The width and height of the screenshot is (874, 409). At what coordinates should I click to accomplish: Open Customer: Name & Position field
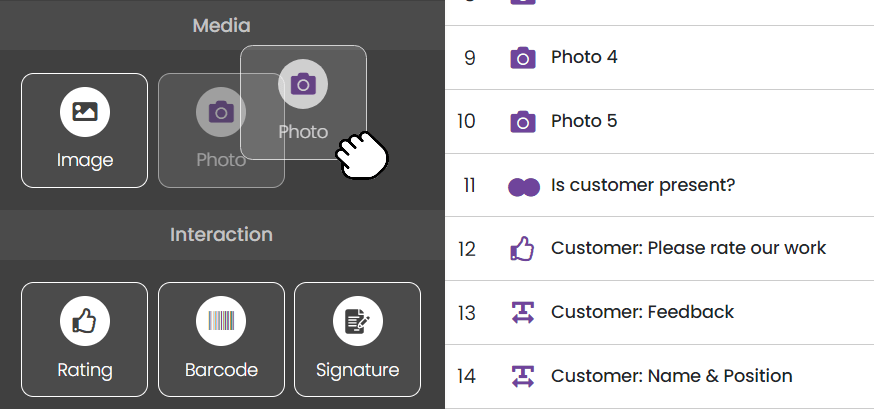[671, 376]
